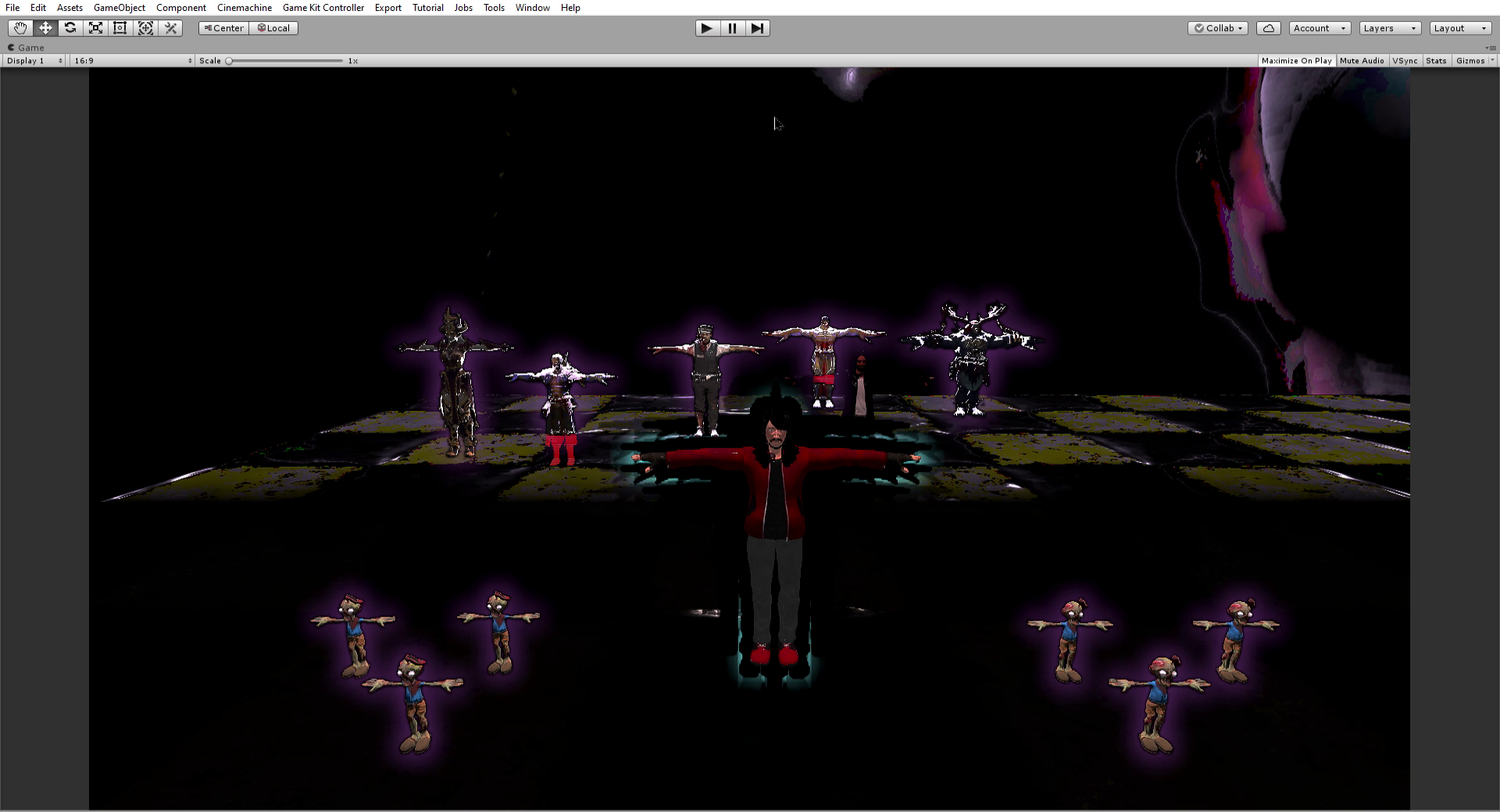The width and height of the screenshot is (1500, 812).
Task: Switch pivot orientation to Local
Action: (x=273, y=28)
